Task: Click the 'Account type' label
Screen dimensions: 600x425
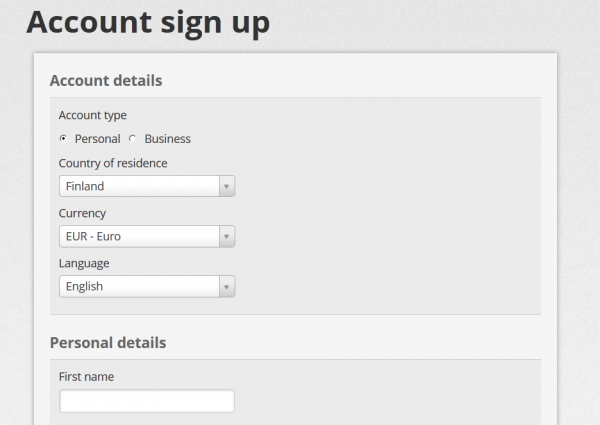Action: point(93,116)
